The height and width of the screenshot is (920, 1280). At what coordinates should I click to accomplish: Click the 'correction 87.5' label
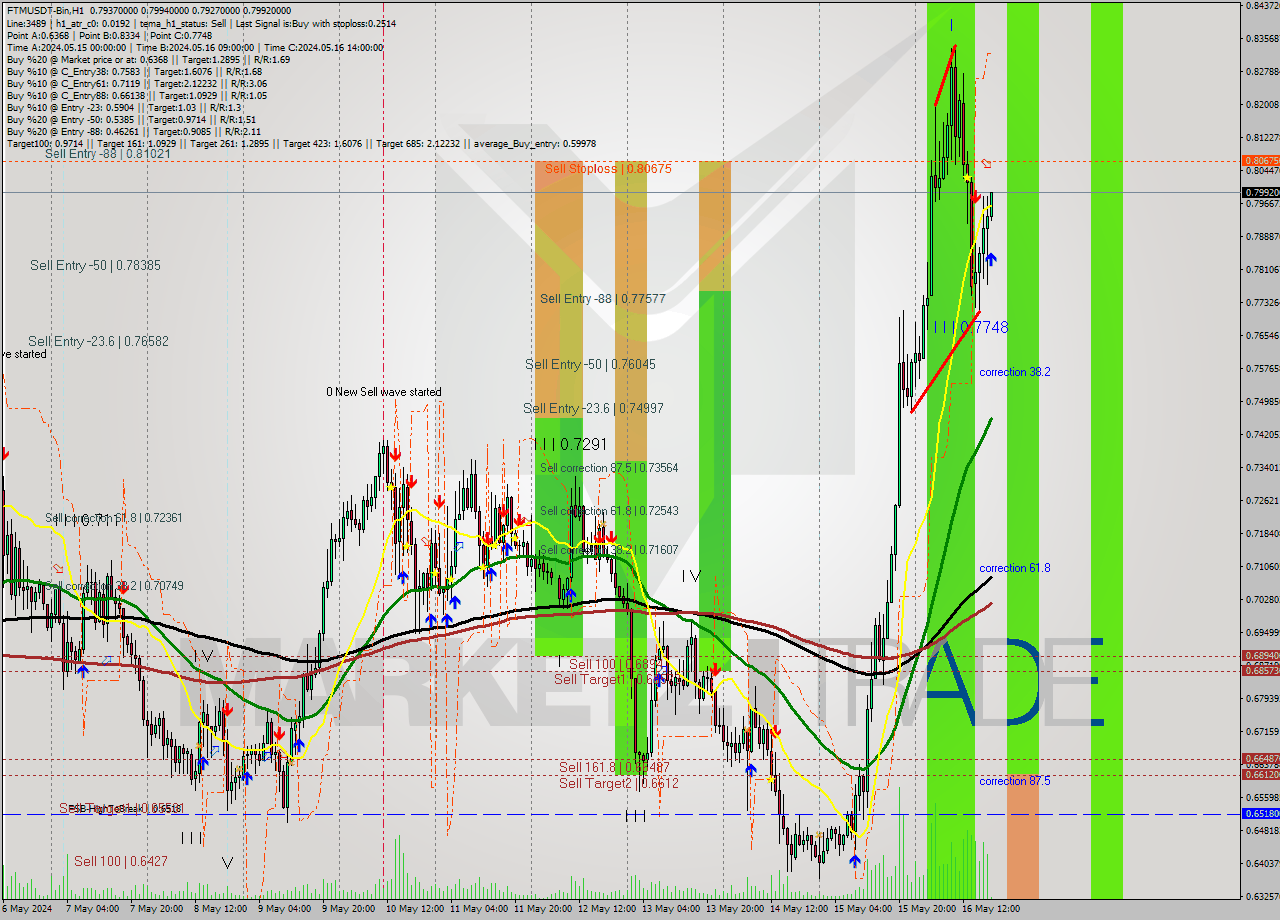1013,781
